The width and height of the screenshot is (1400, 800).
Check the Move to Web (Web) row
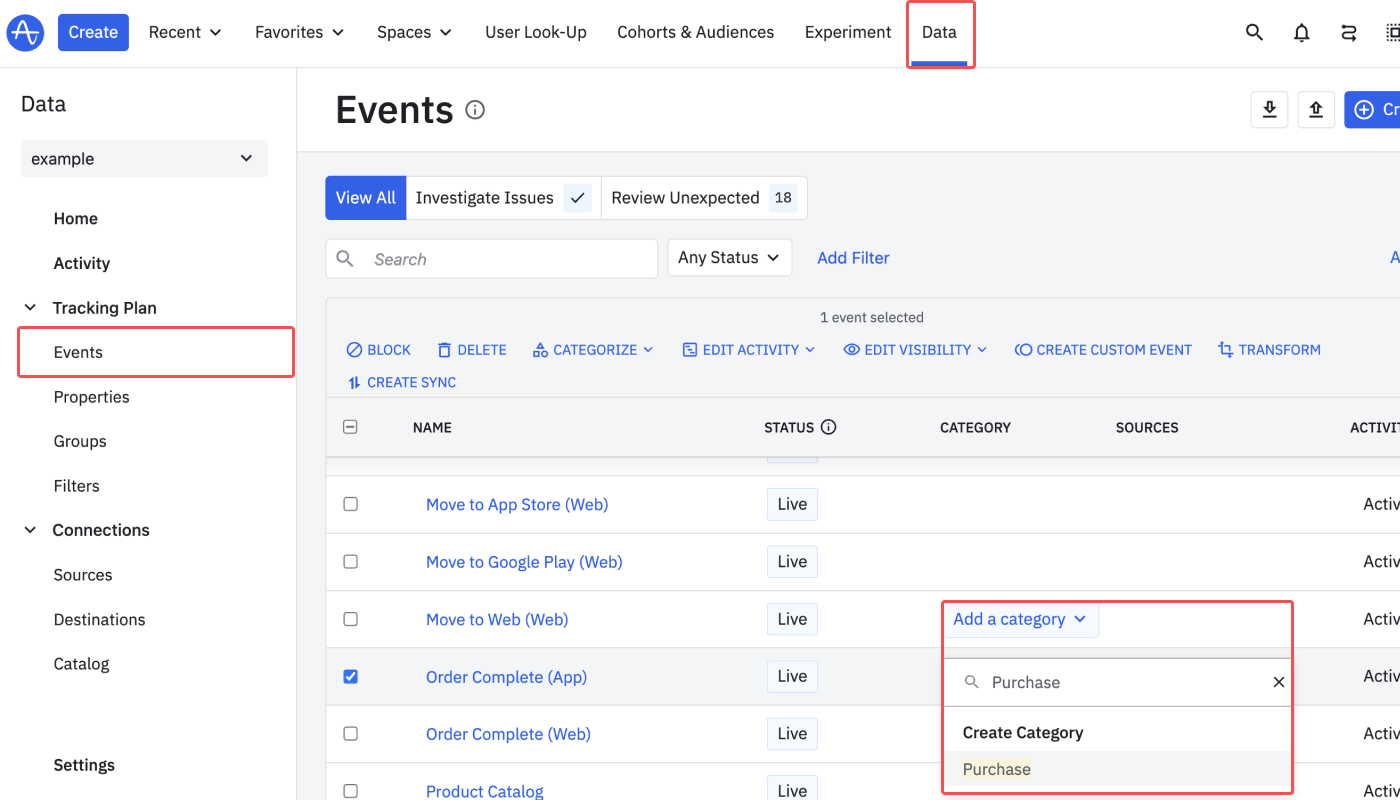pyautogui.click(x=350, y=619)
